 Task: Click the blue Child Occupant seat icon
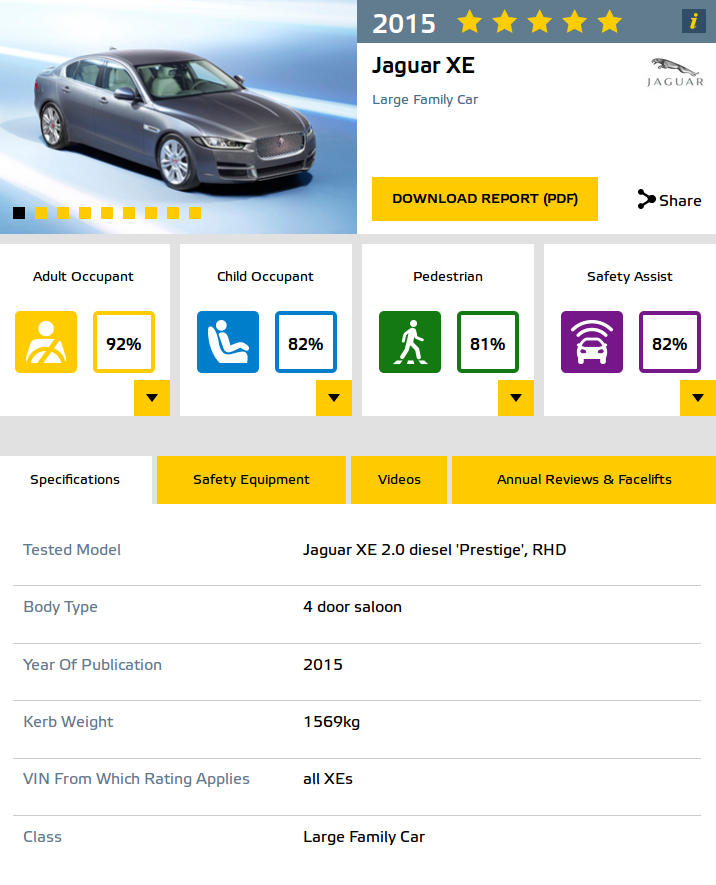(228, 342)
